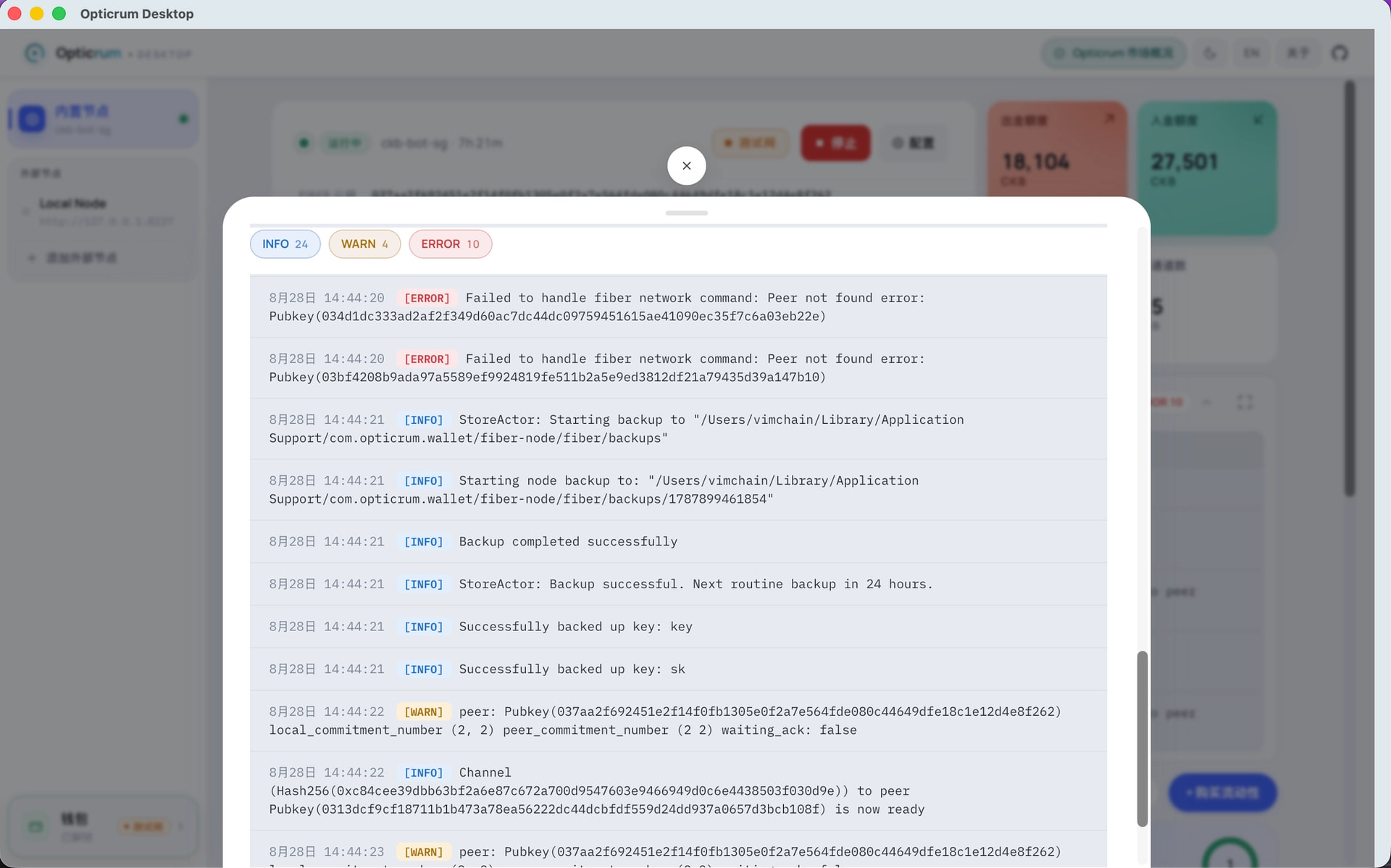1391x868 pixels.
Task: Select the 'Successfully backed up key: sk' entry
Action: click(x=678, y=669)
